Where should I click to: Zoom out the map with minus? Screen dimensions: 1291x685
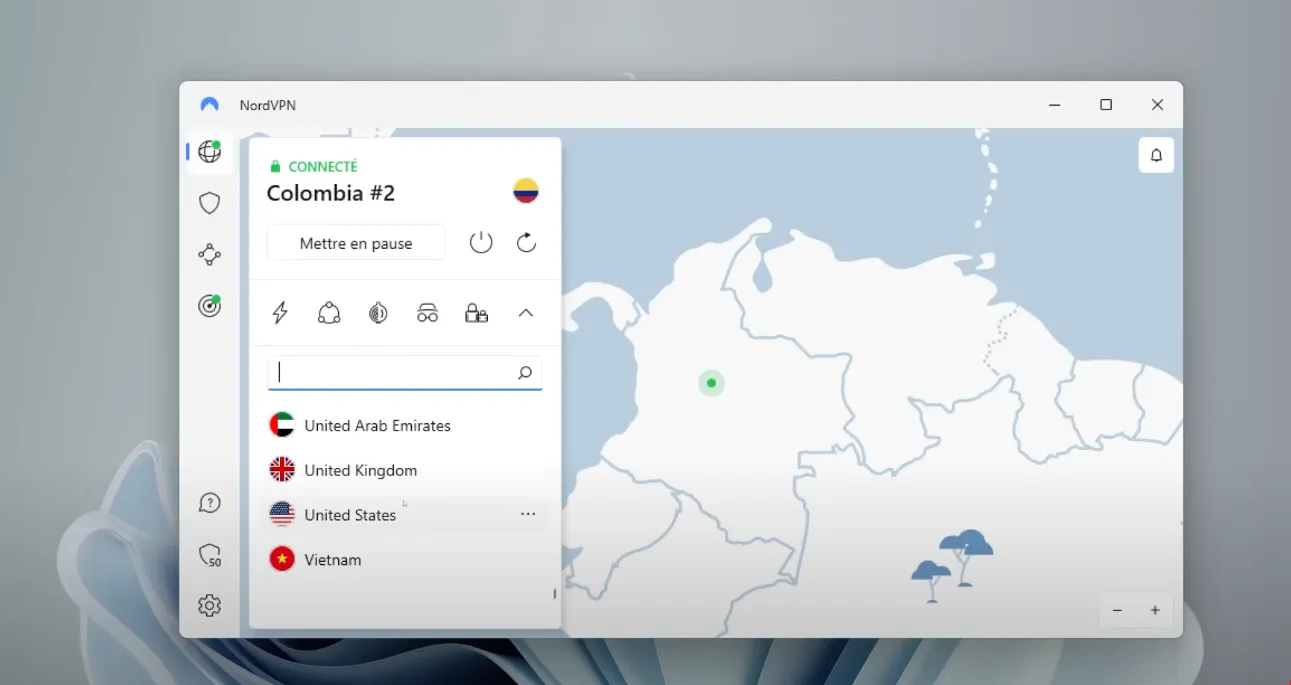[1117, 610]
